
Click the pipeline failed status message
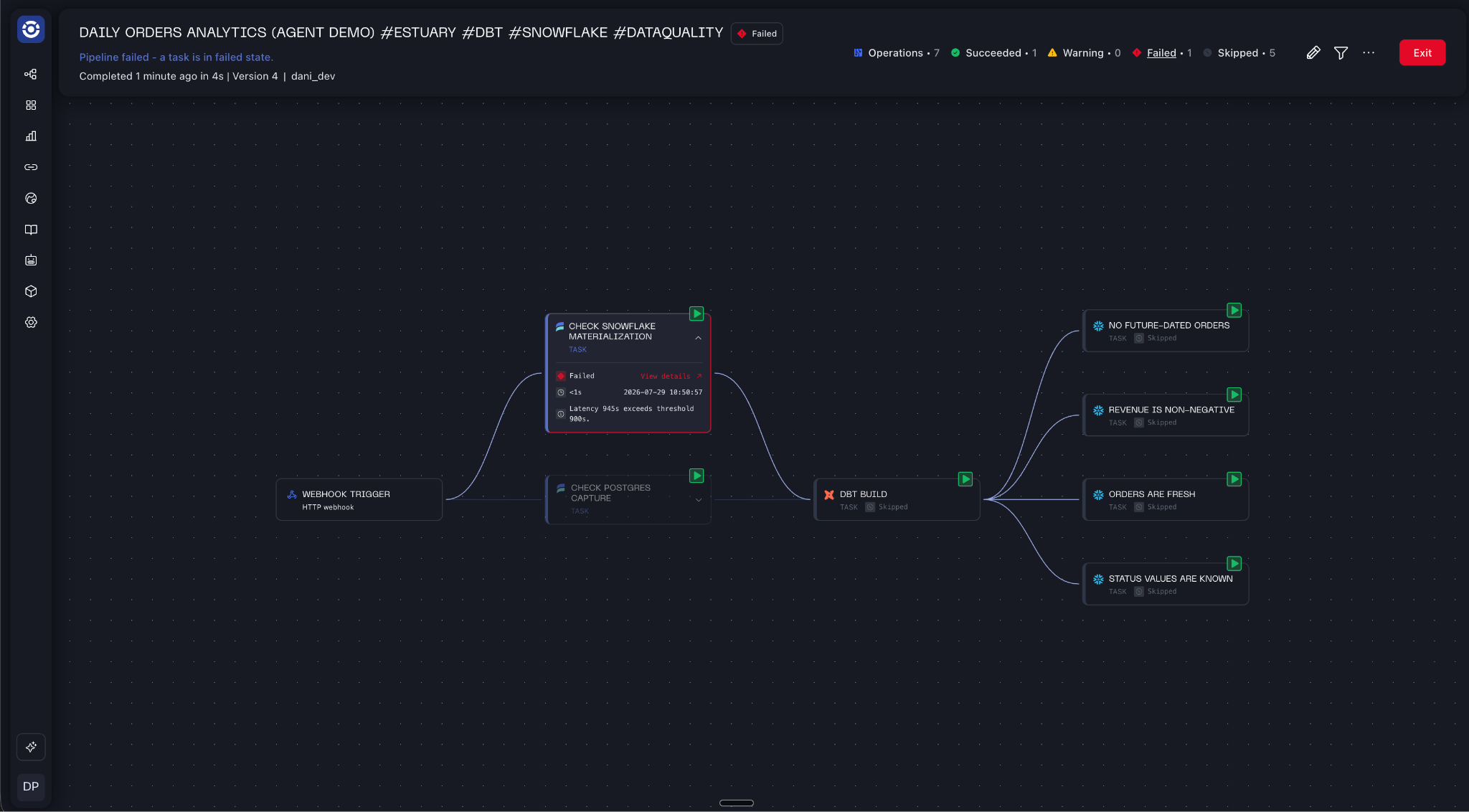(x=176, y=57)
